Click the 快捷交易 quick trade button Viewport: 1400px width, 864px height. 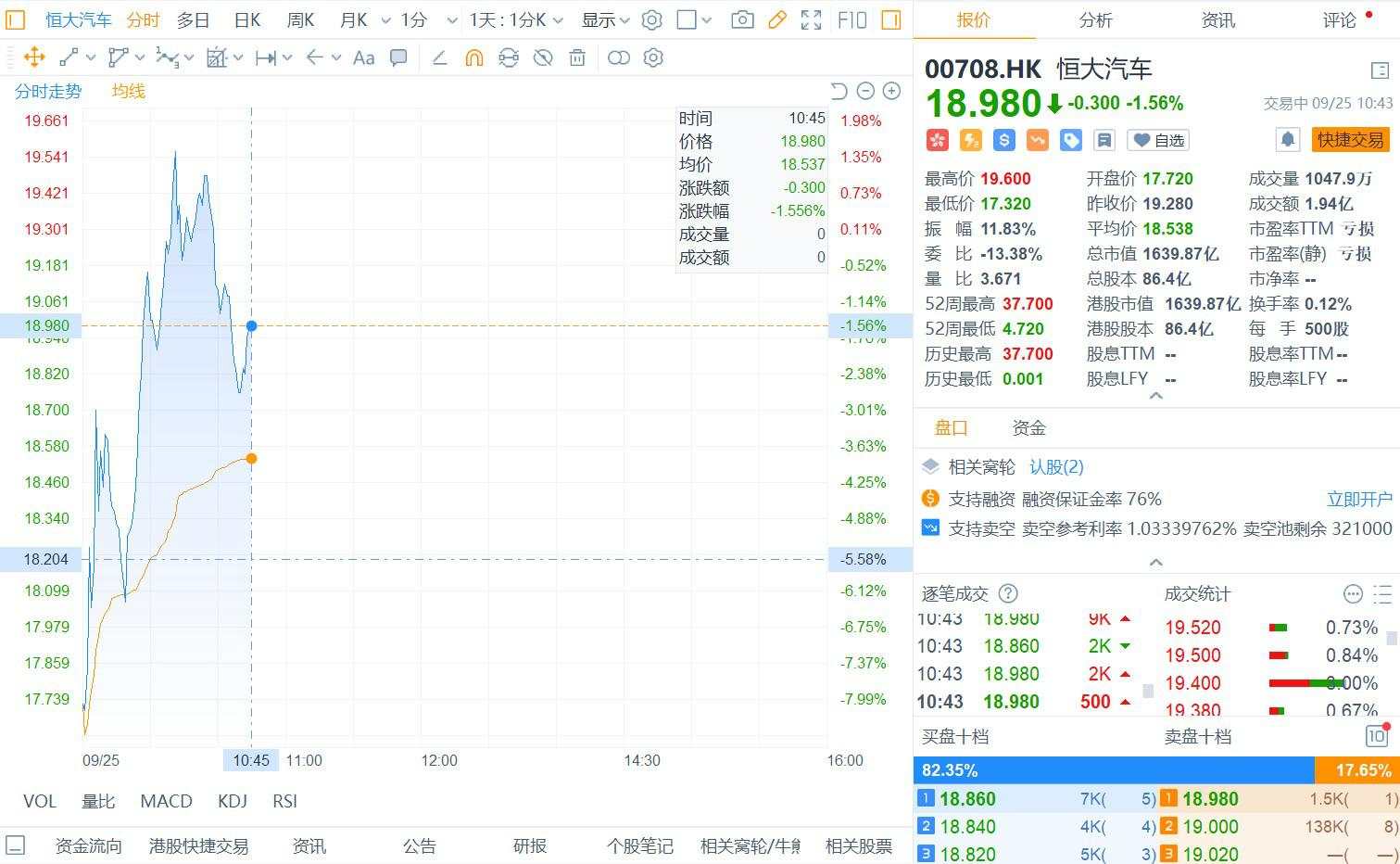(1350, 140)
